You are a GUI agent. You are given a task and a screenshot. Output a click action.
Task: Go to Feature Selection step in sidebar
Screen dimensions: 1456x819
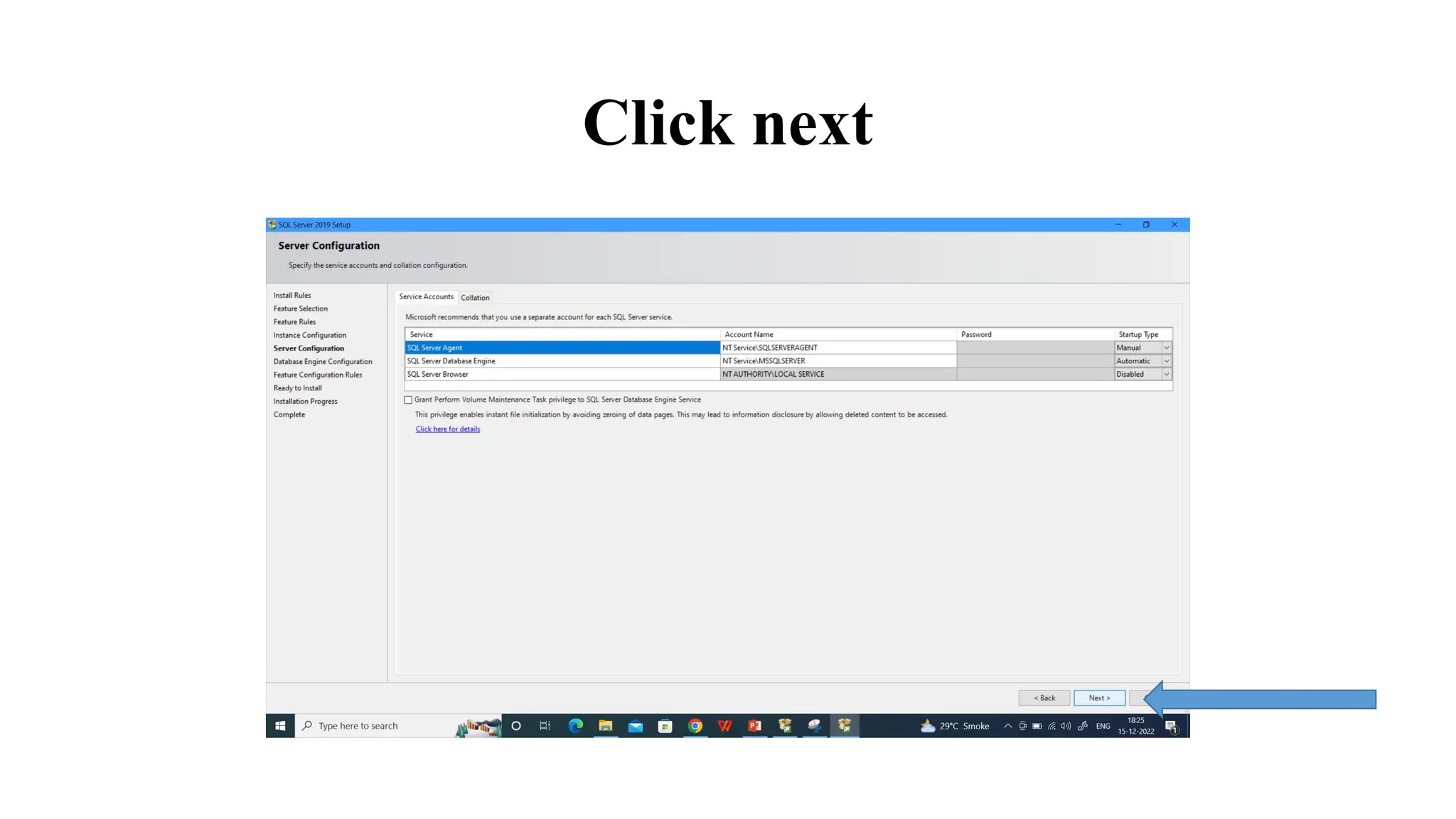pos(301,309)
